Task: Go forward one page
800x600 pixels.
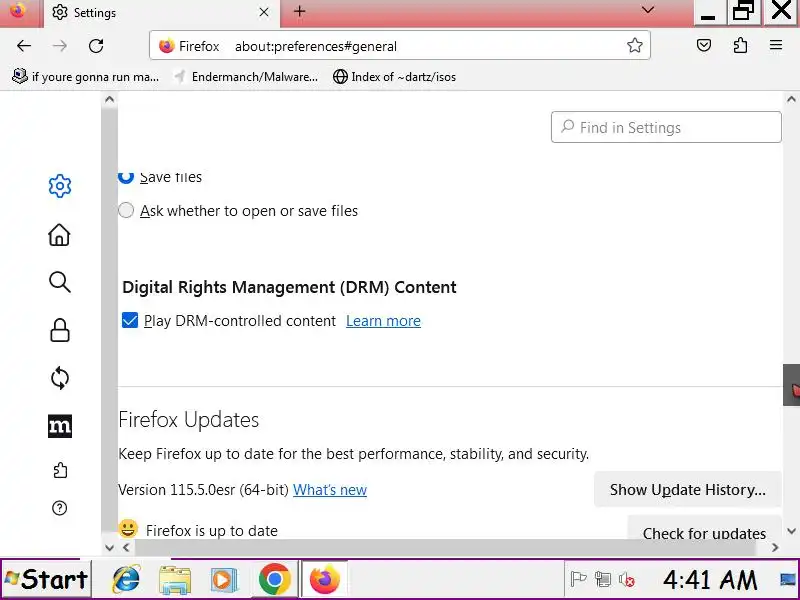Action: coord(60,46)
